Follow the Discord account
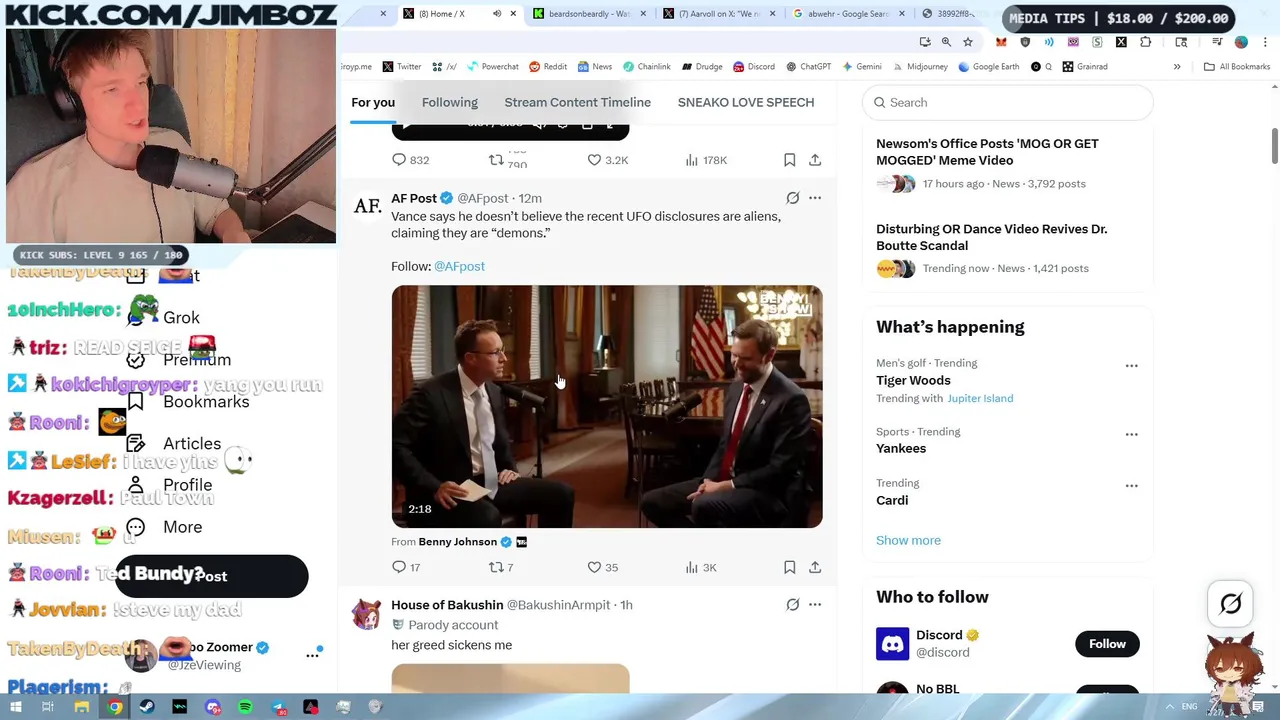This screenshot has height=720, width=1280. [x=1107, y=644]
